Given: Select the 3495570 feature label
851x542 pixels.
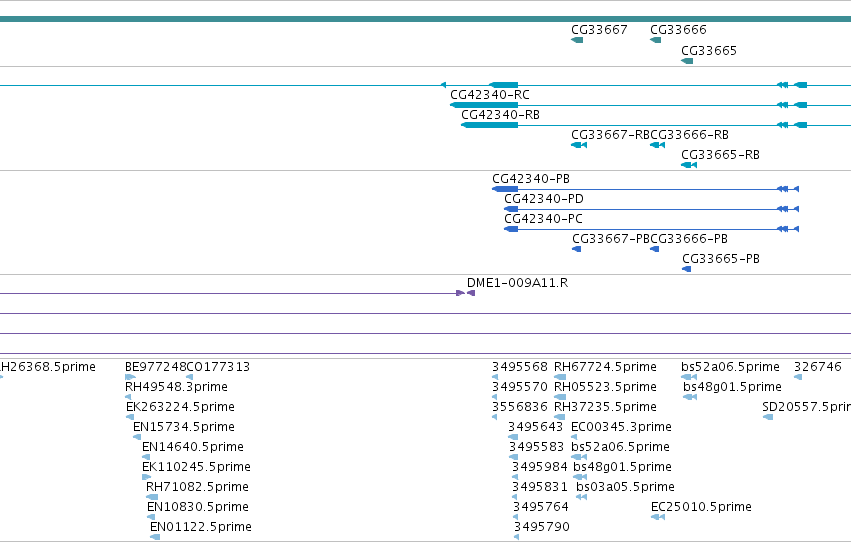Looking at the screenshot, I should (520, 387).
